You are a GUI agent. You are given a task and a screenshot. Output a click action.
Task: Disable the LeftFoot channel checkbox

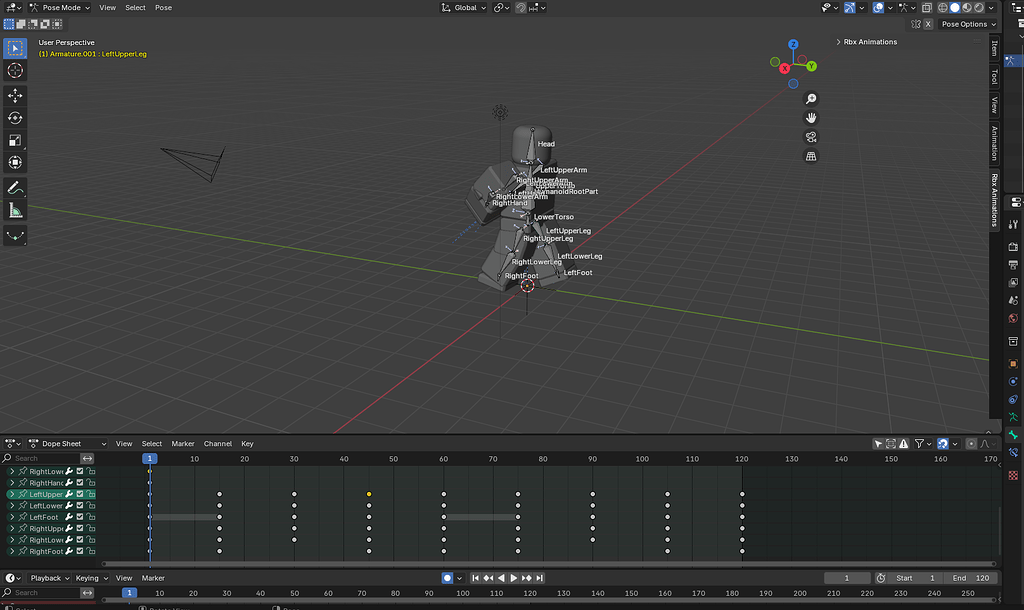(79, 517)
